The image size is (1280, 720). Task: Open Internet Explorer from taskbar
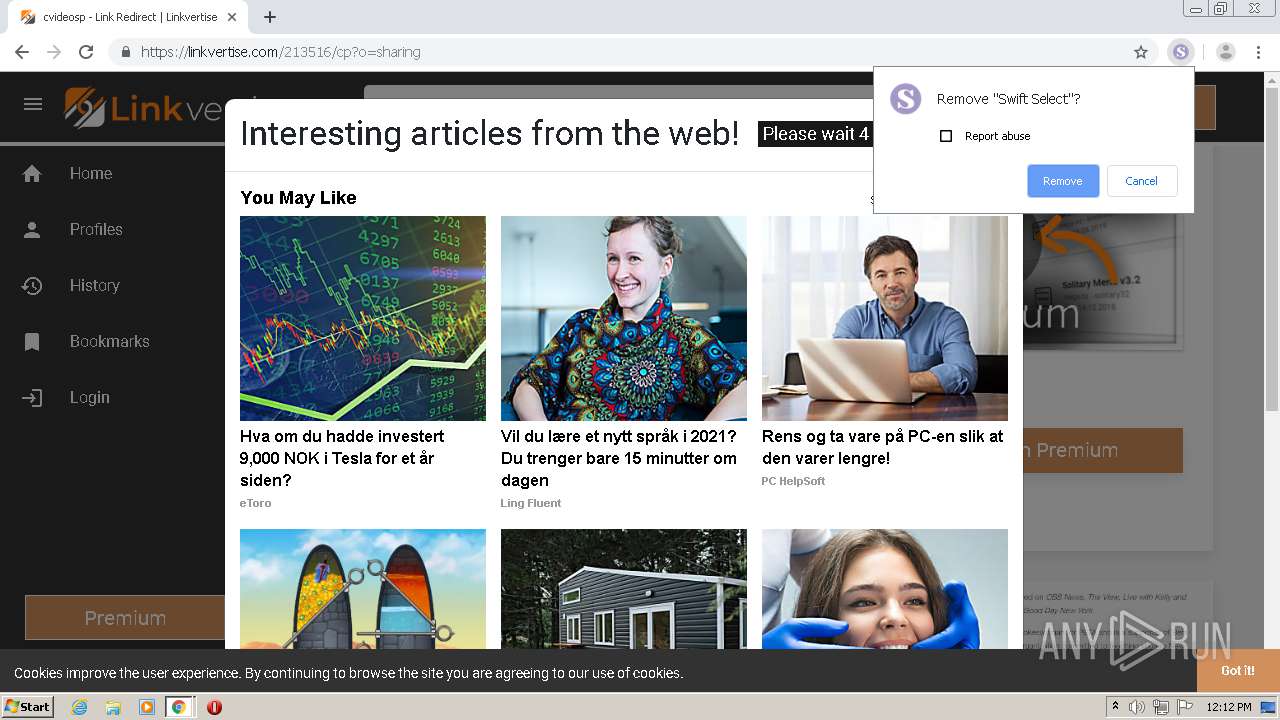click(x=79, y=707)
